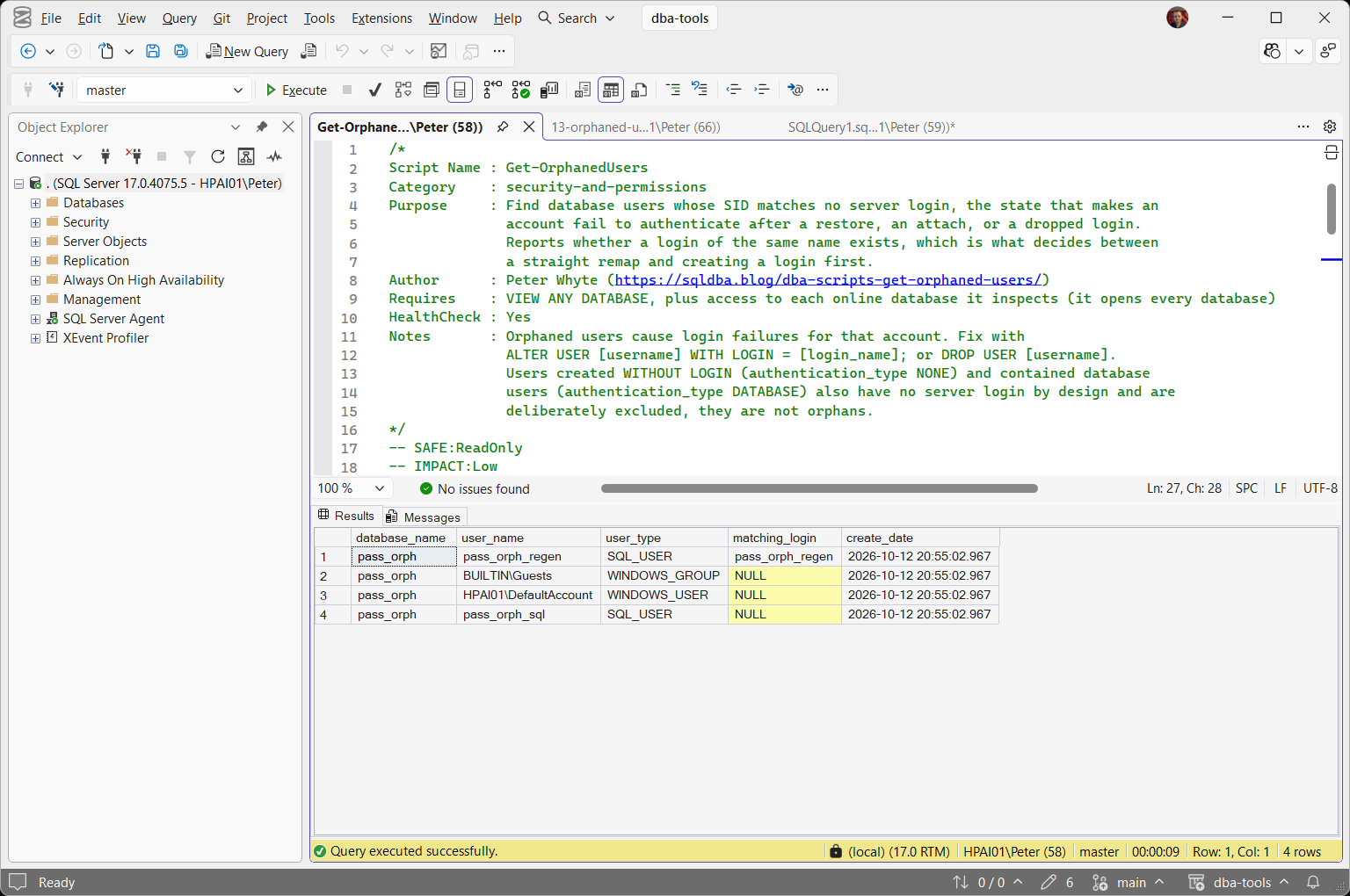The height and width of the screenshot is (896, 1350).
Task: Toggle Include Client Statistics
Action: (549, 90)
